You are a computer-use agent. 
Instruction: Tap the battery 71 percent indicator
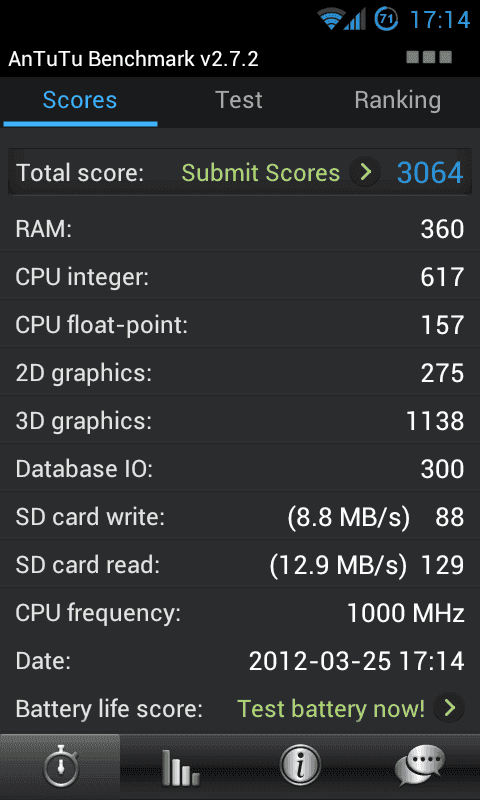tap(386, 19)
